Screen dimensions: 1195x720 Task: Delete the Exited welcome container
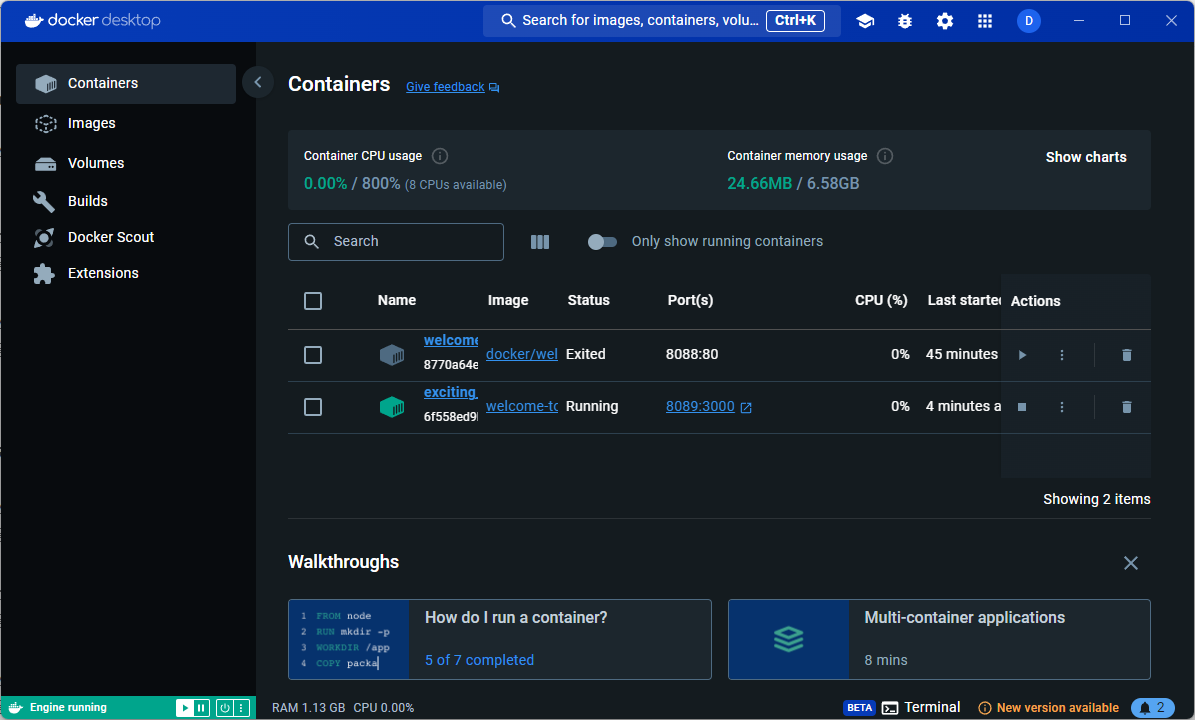coord(1126,355)
